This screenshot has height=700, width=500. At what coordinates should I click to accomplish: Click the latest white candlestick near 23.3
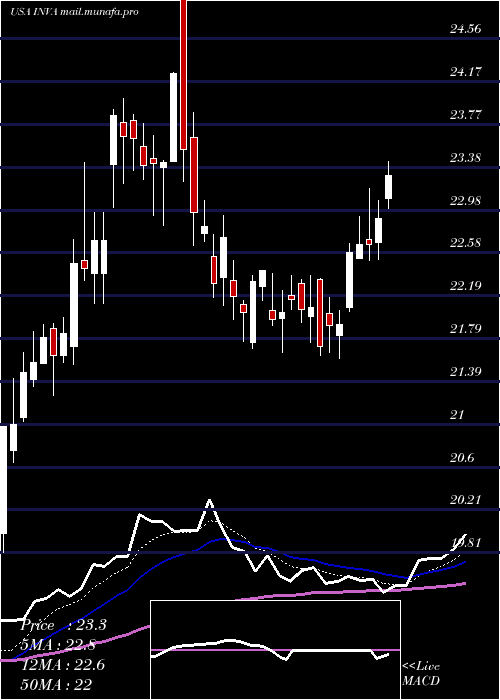pos(388,187)
